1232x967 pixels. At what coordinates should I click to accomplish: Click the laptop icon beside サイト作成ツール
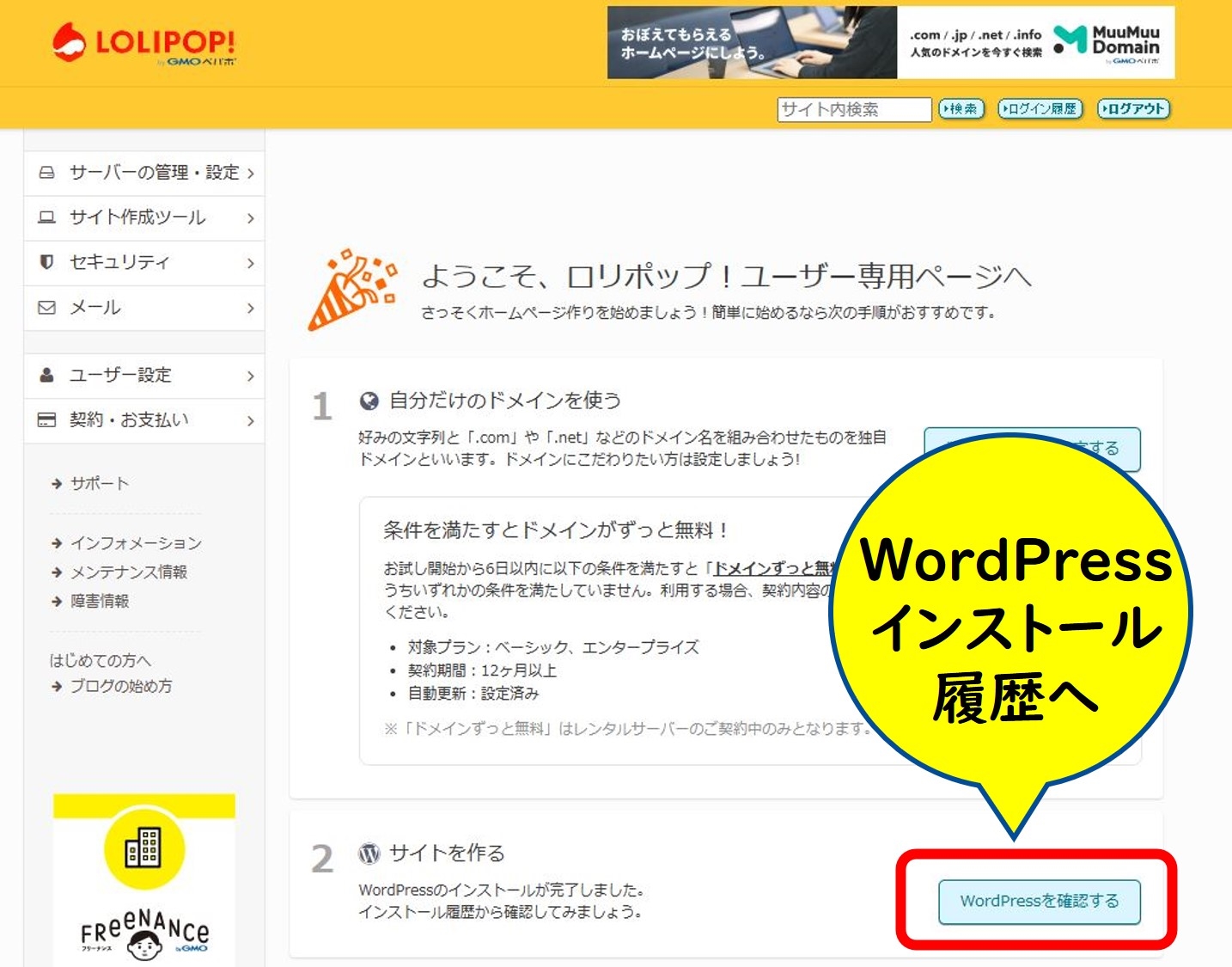pyautogui.click(x=46, y=217)
